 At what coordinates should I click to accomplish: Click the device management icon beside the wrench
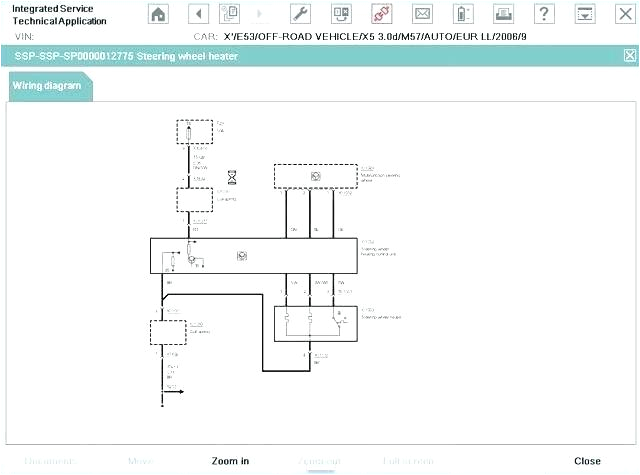[x=340, y=14]
